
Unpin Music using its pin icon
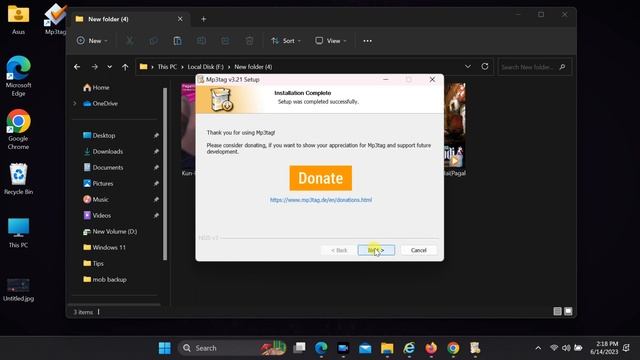pyautogui.click(x=156, y=199)
